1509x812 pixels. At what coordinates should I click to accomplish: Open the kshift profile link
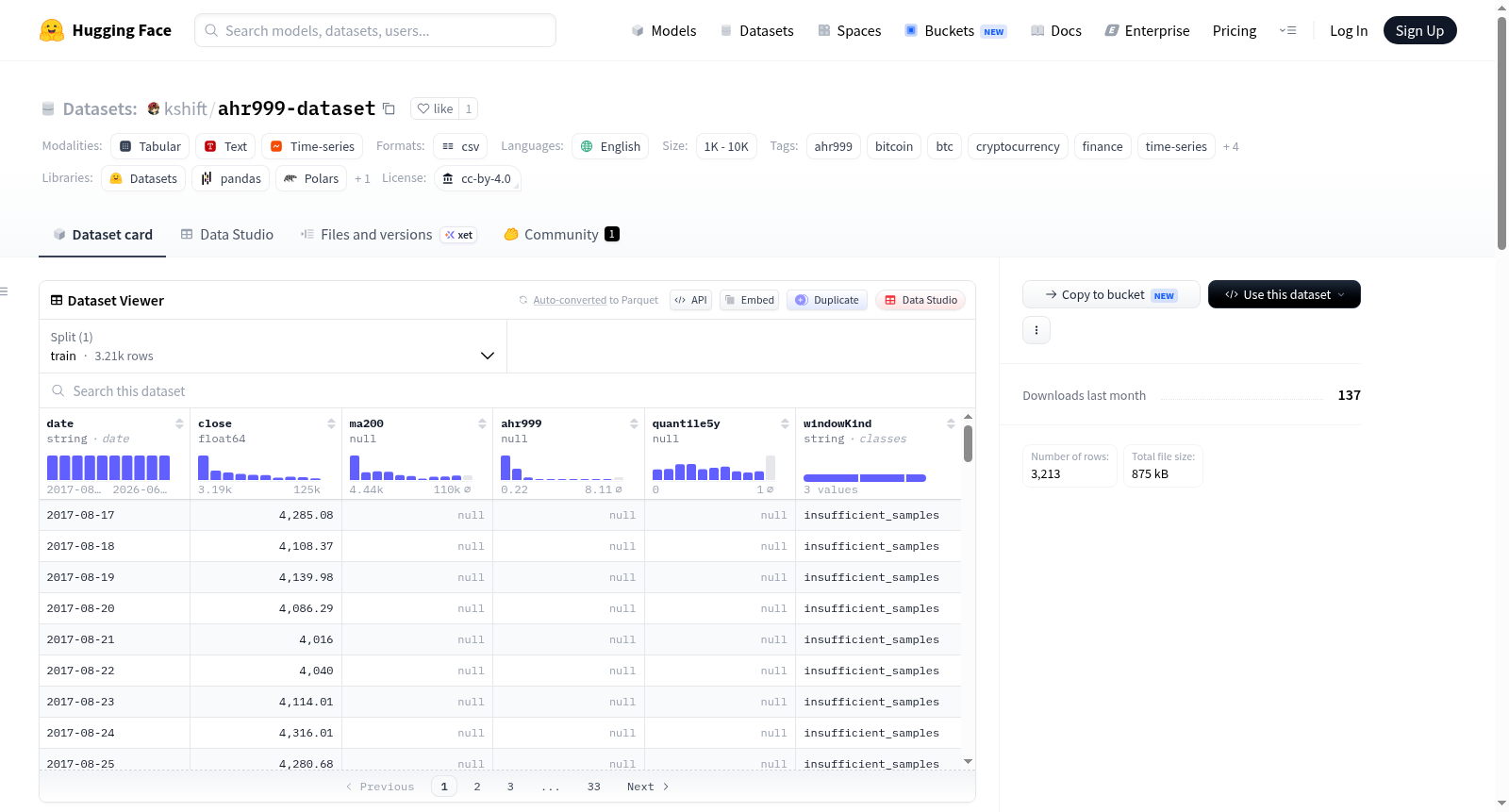[x=186, y=108]
